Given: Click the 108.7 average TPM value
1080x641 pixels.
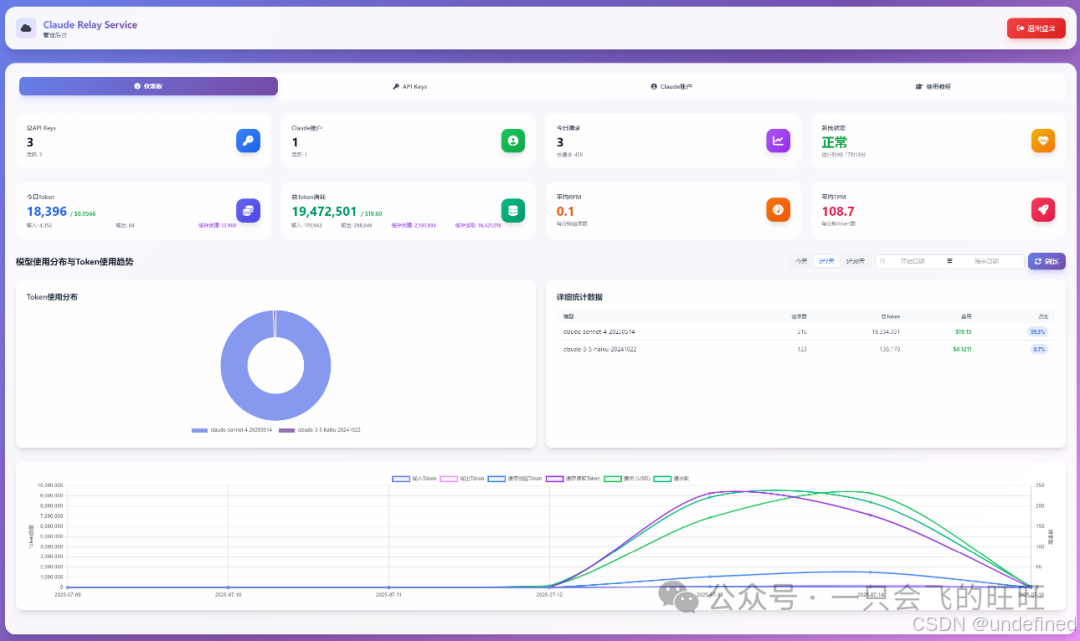Looking at the screenshot, I should click(x=838, y=211).
